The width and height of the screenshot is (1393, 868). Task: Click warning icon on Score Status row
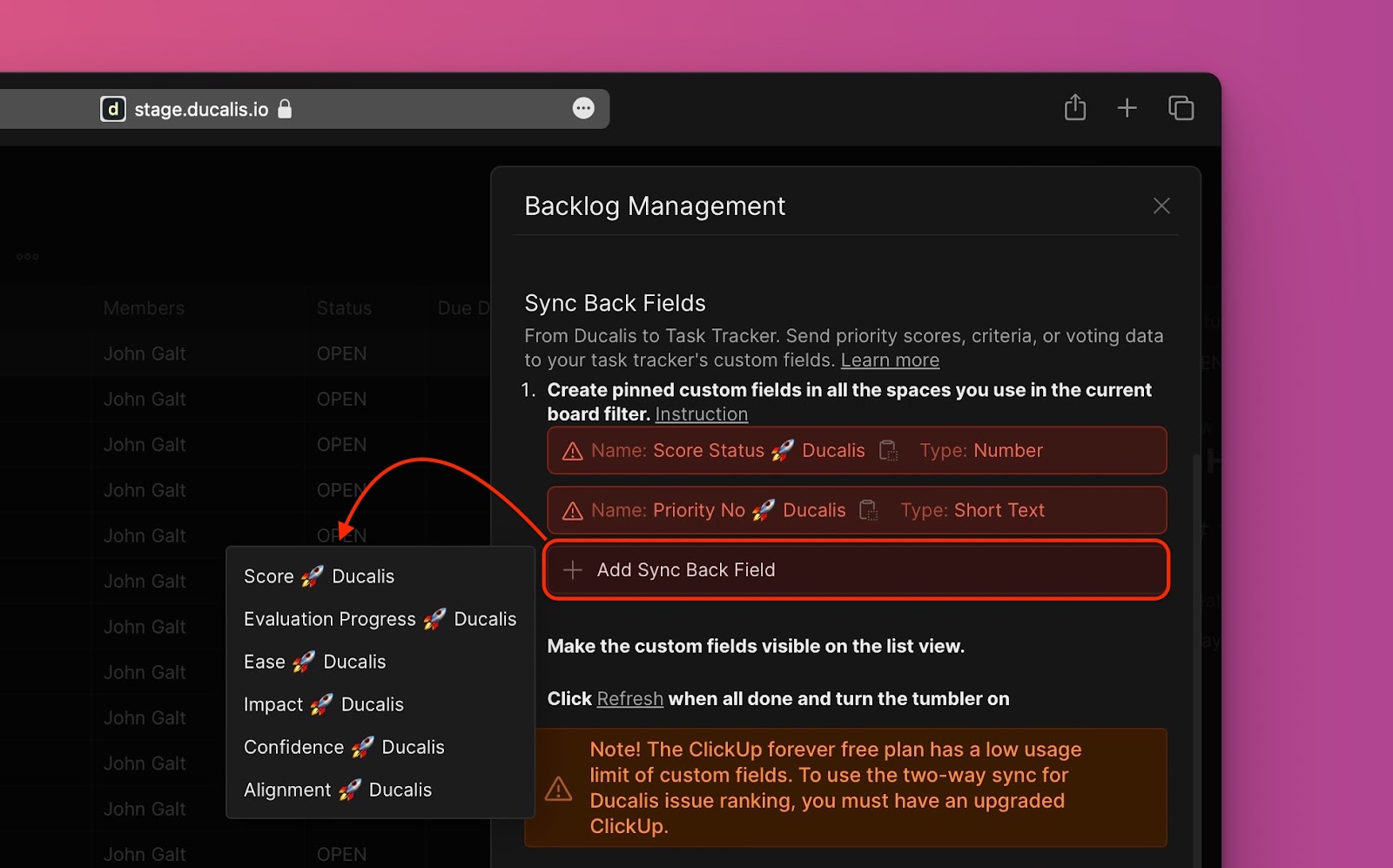(x=572, y=450)
